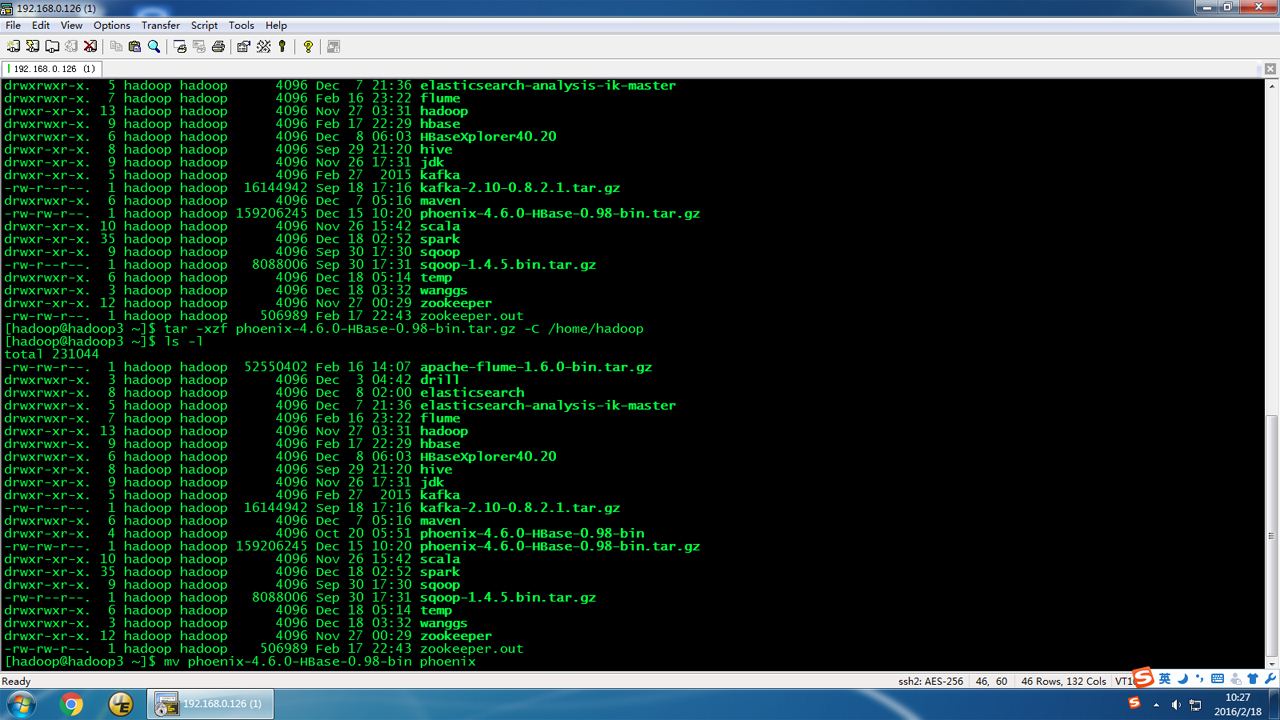Image resolution: width=1280 pixels, height=720 pixels.
Task: Click the Sogou S logo on IME bar
Action: 1143,678
